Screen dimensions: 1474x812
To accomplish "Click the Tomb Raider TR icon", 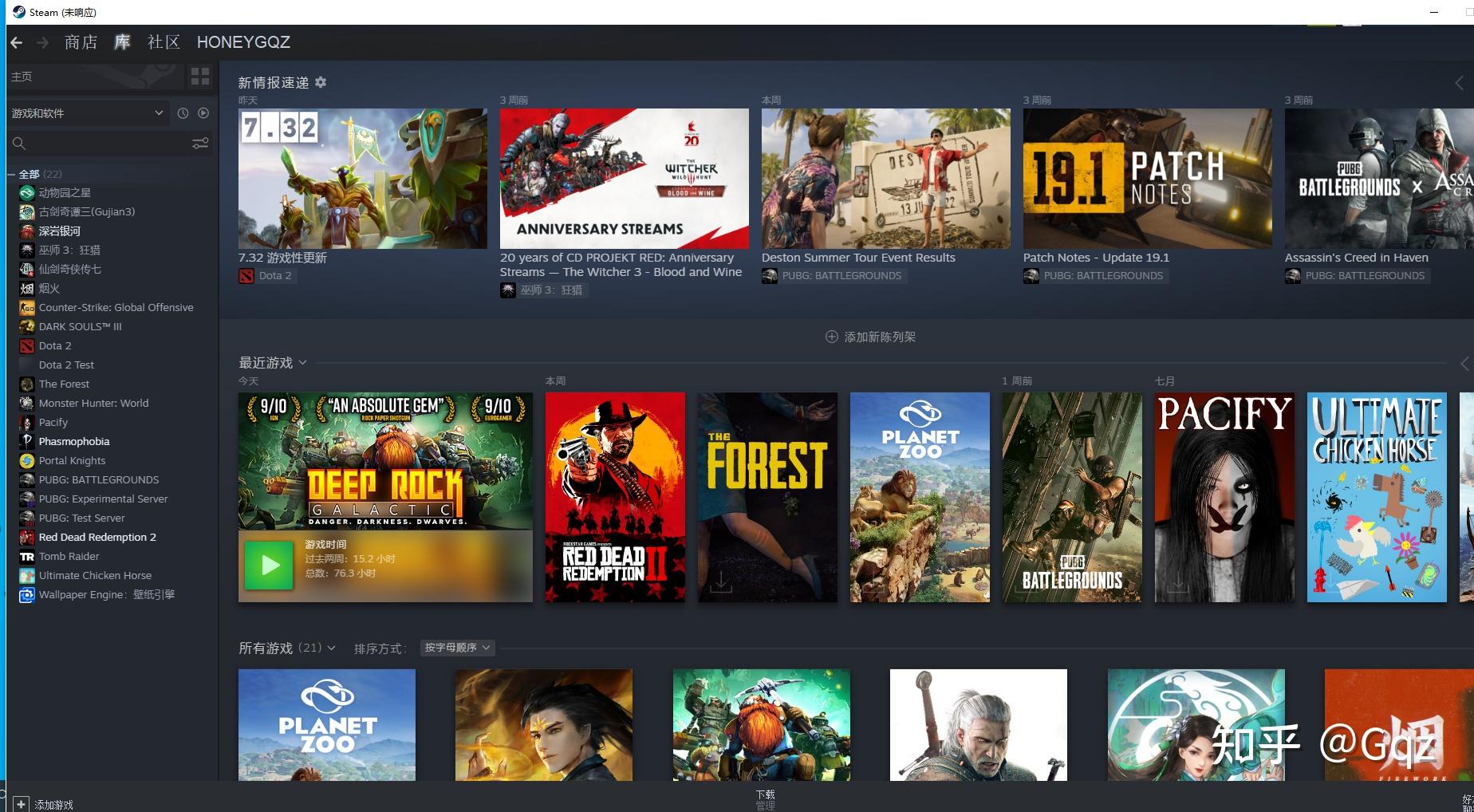I will [x=26, y=556].
